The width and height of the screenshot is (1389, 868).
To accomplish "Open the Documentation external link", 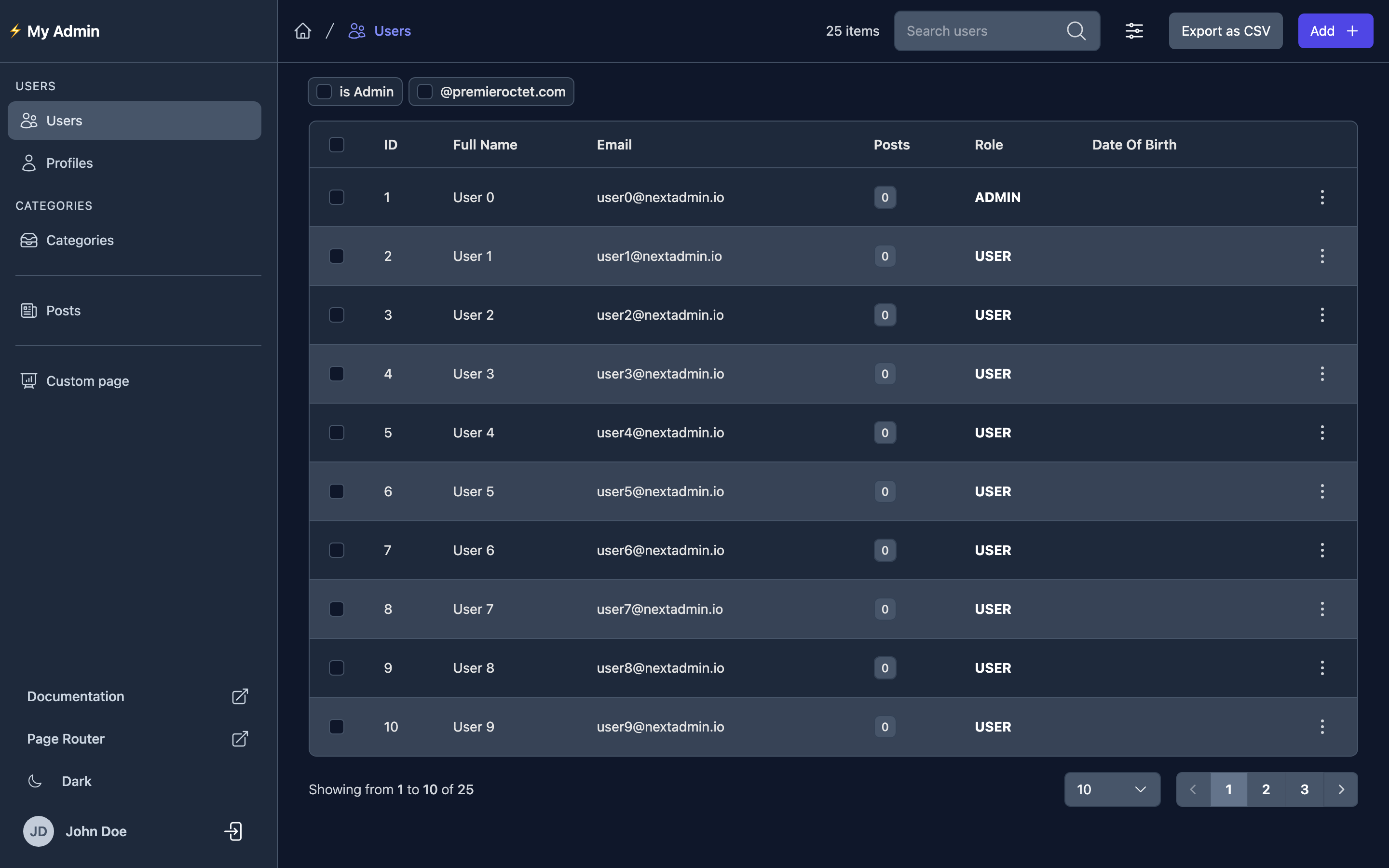I will click(x=138, y=696).
